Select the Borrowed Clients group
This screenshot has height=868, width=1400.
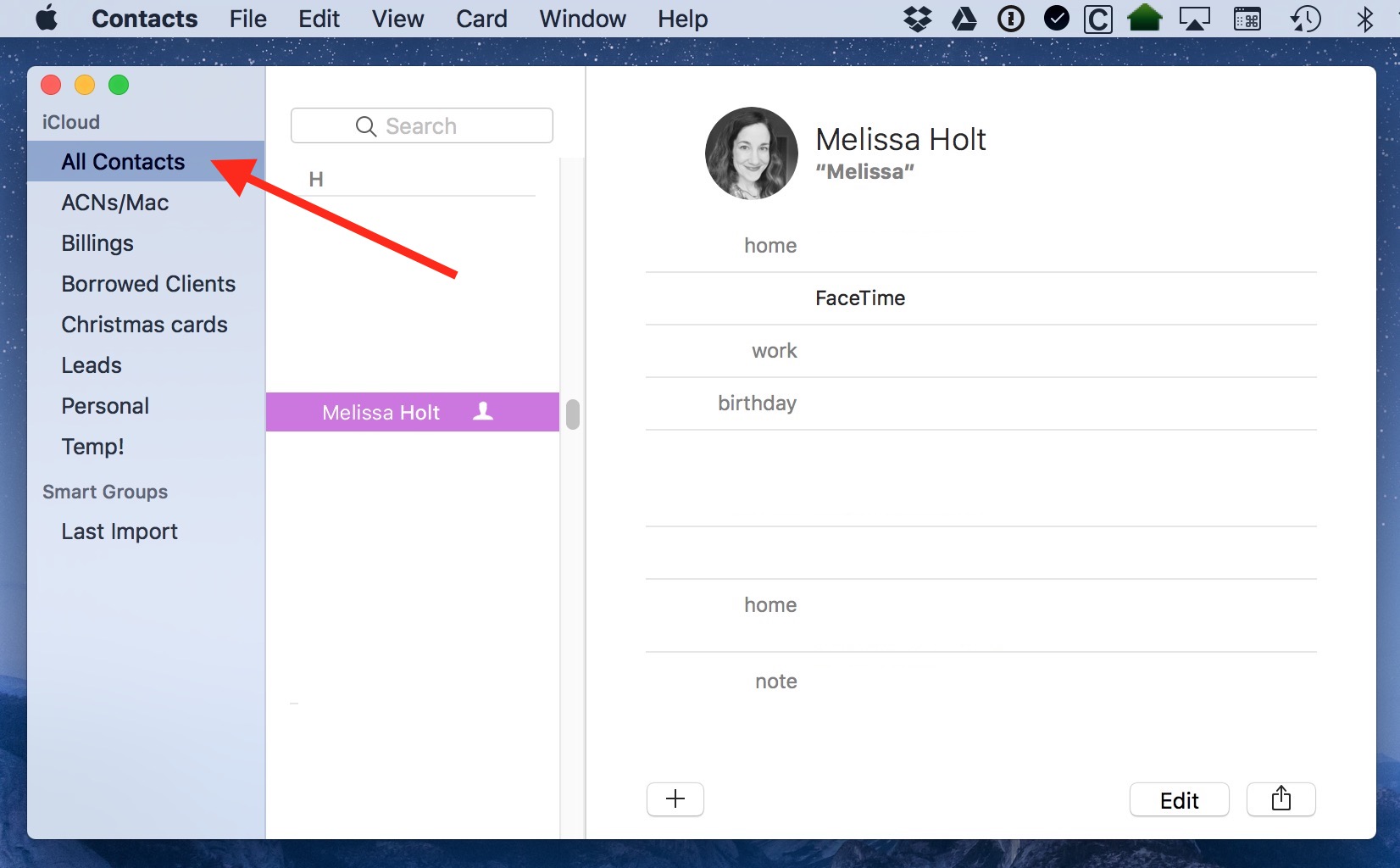146,284
